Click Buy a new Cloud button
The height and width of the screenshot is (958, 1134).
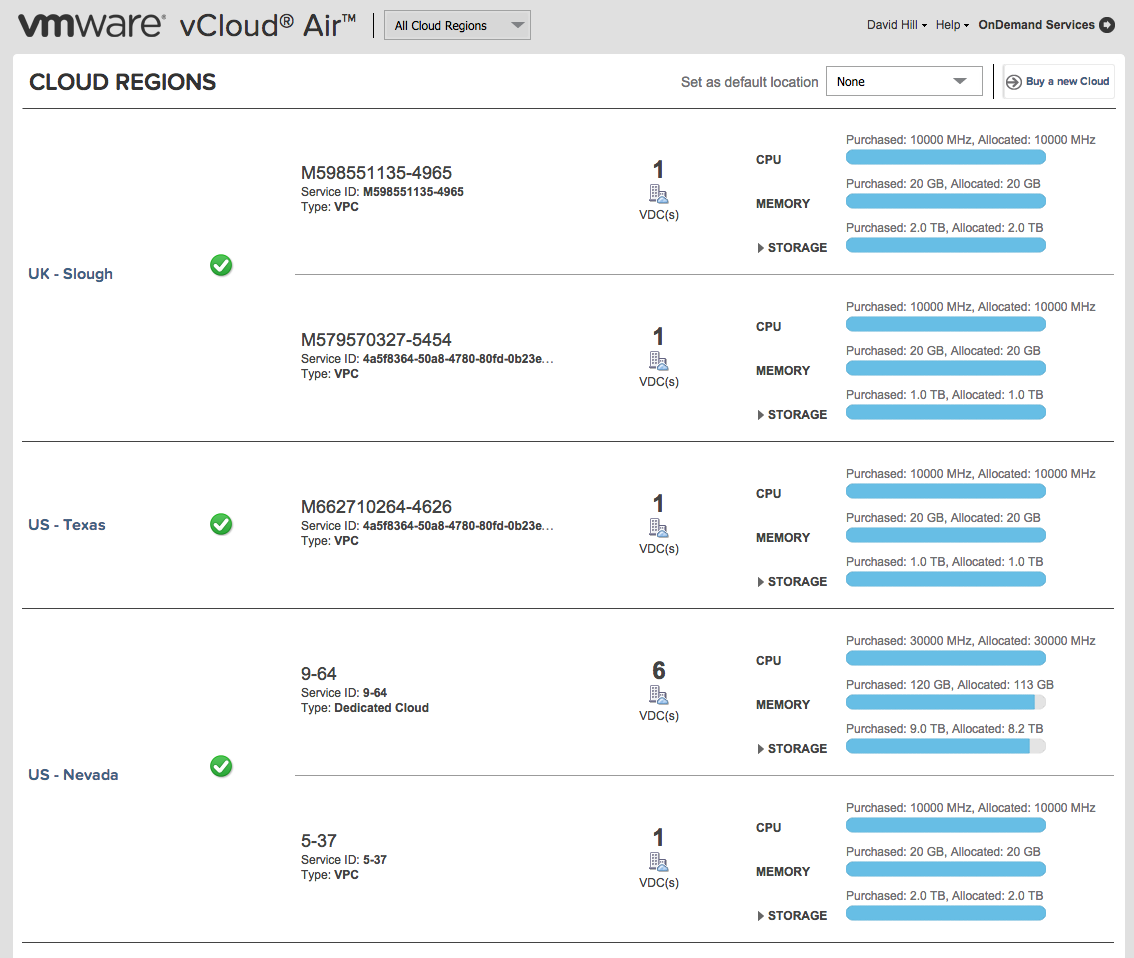click(x=1059, y=81)
